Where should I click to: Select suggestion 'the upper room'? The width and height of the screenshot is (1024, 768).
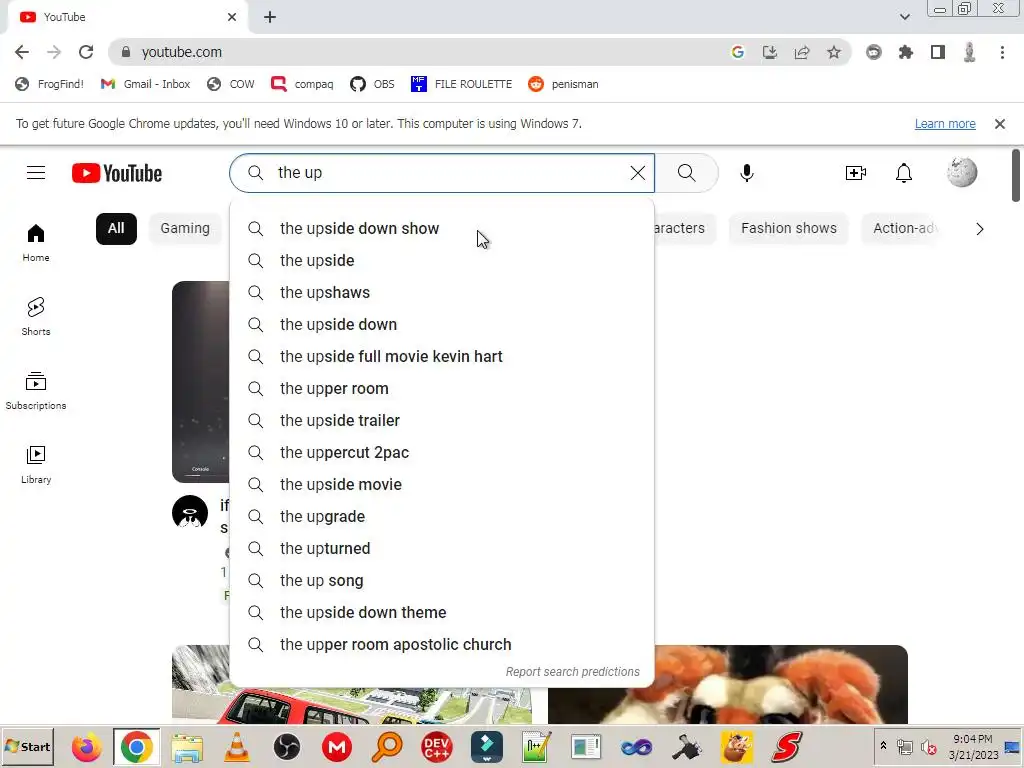(x=442, y=389)
